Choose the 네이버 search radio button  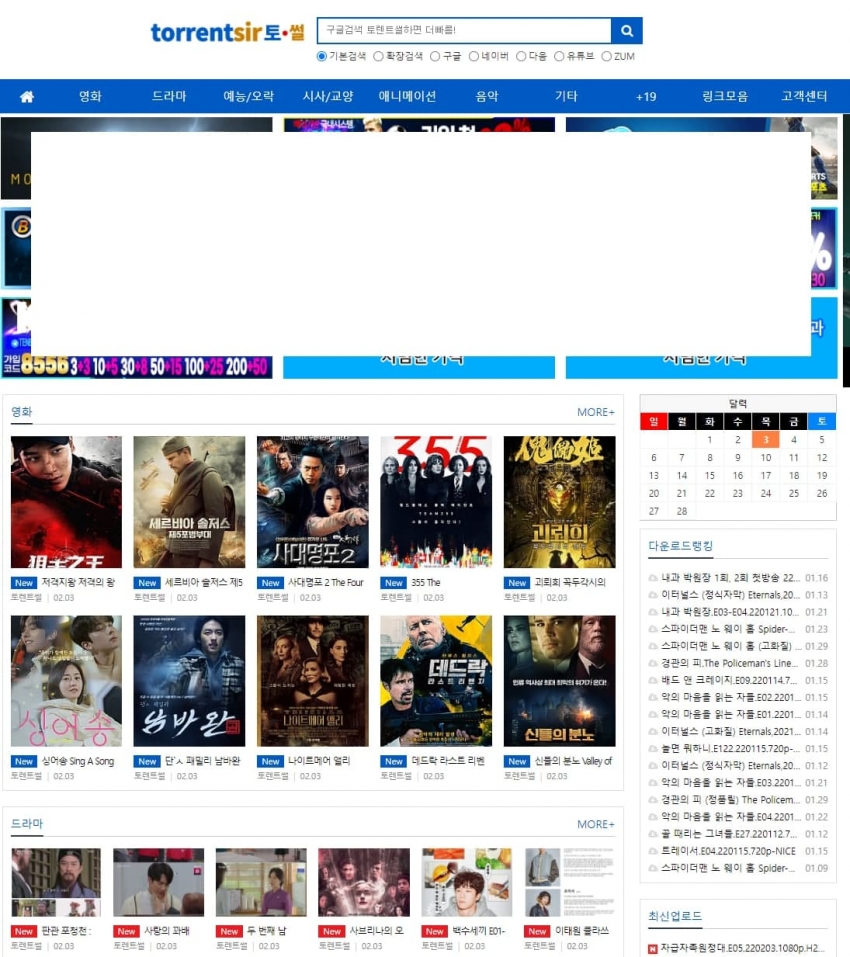[x=474, y=56]
